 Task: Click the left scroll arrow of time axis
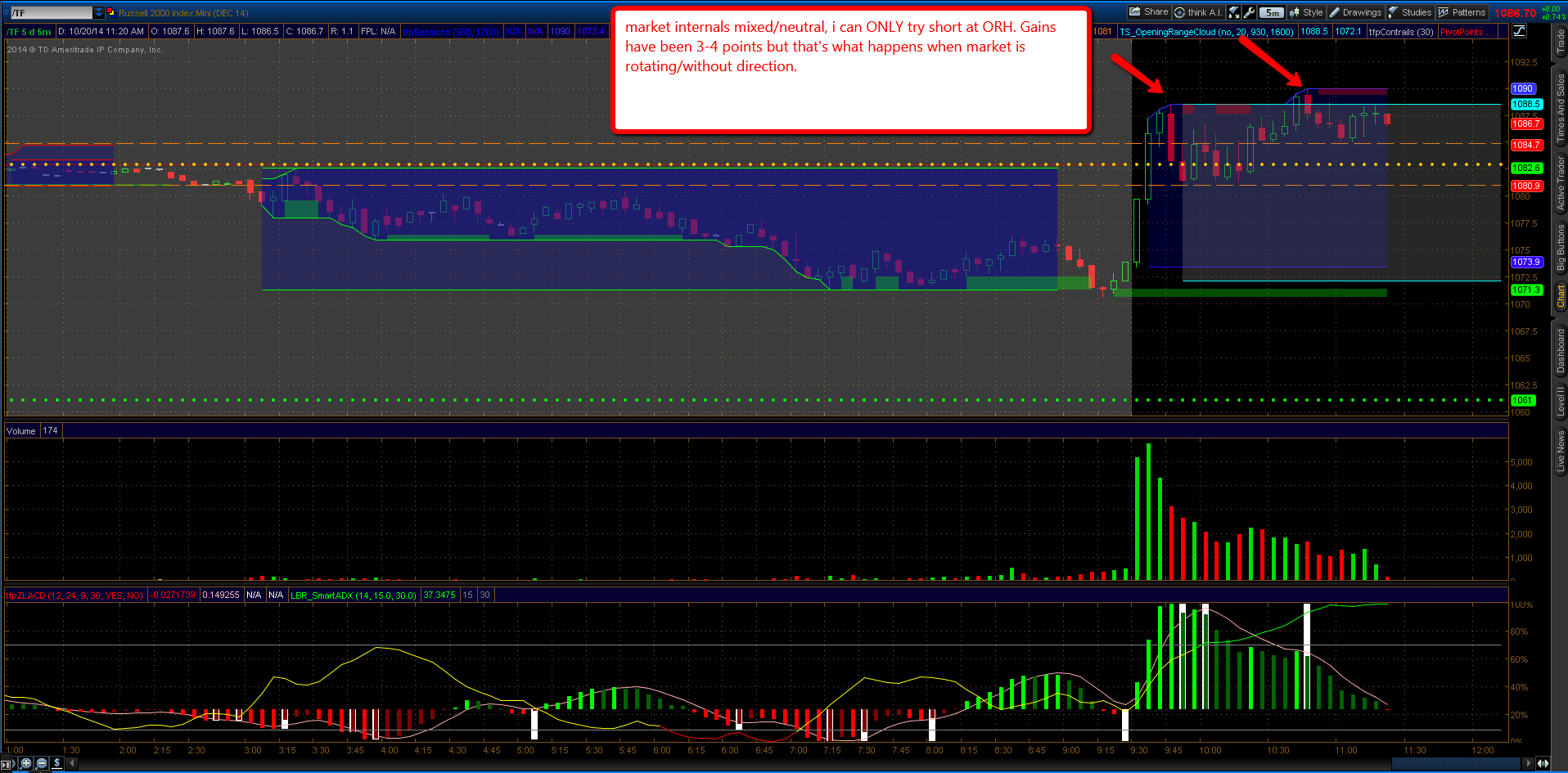click(x=72, y=763)
